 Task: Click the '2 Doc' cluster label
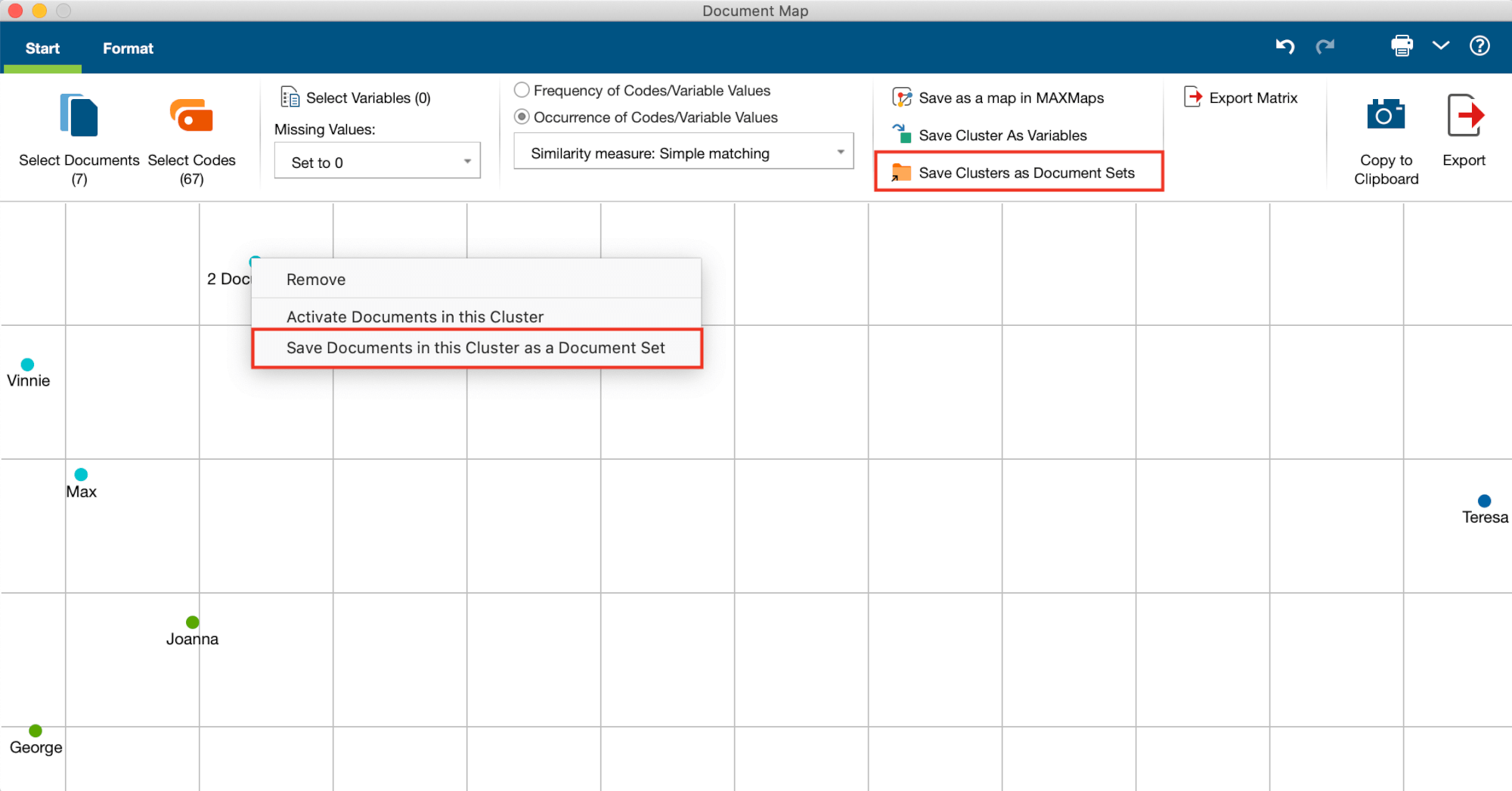coord(228,279)
